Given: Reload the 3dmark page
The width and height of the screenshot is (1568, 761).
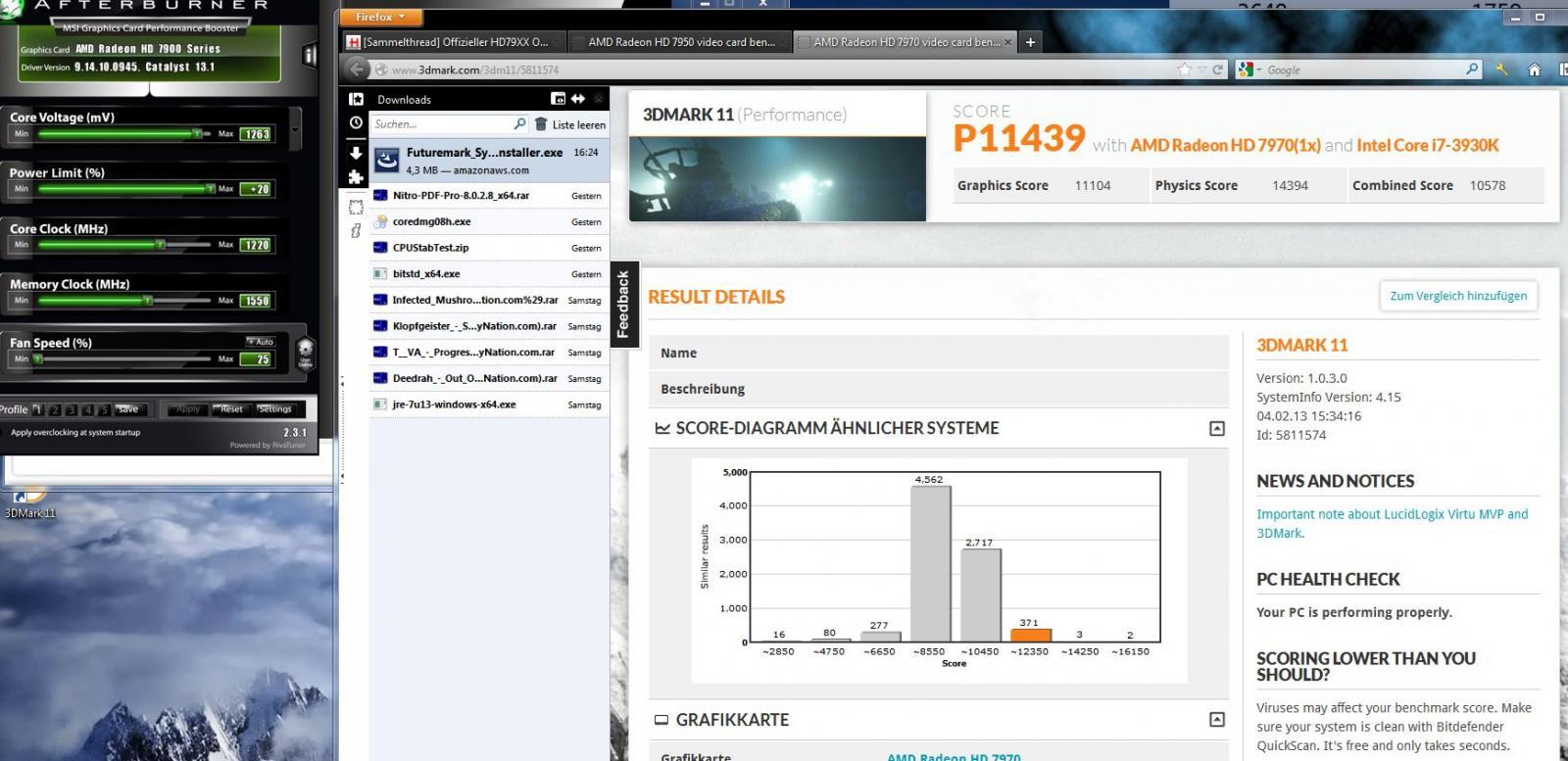Looking at the screenshot, I should [x=1218, y=70].
